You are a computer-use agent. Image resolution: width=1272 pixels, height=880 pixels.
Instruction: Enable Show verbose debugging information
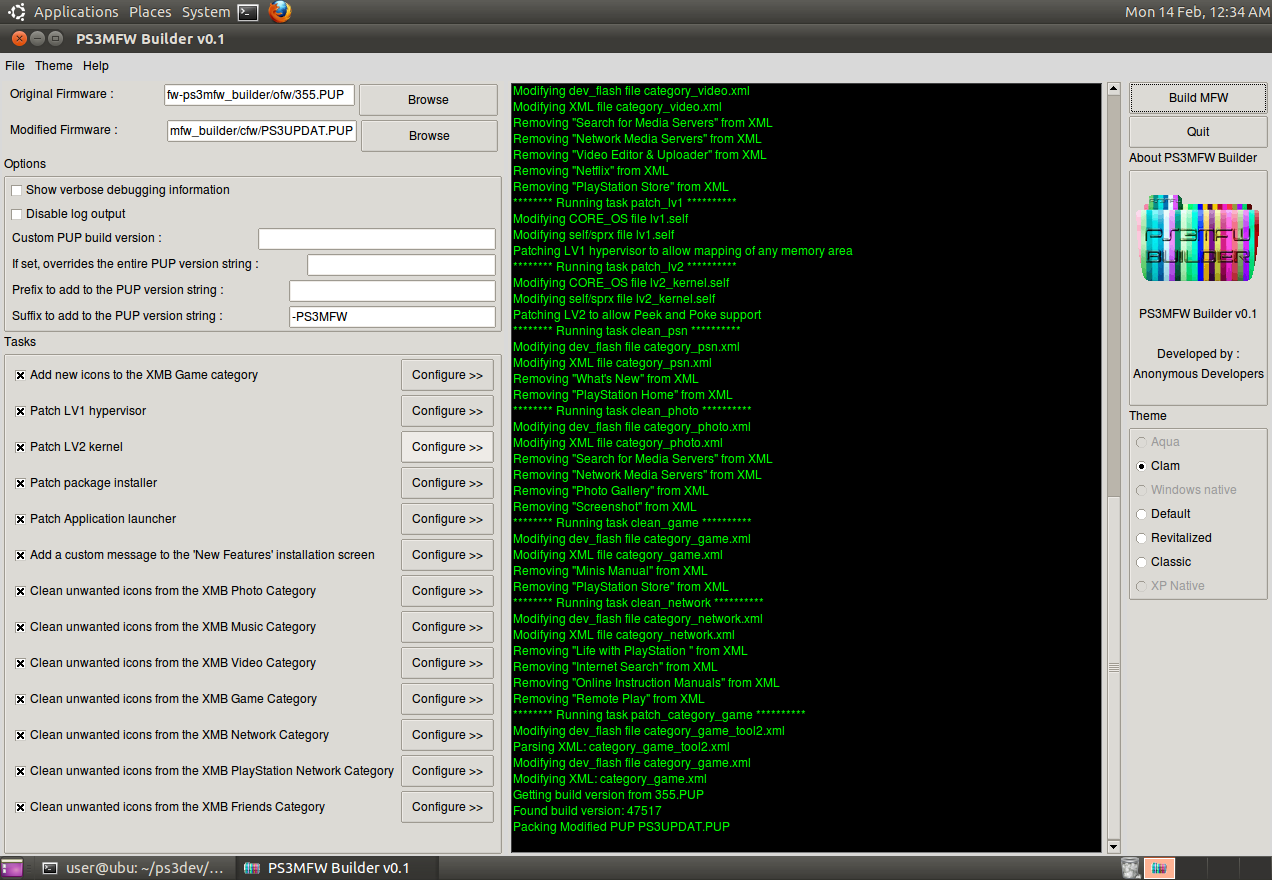pos(17,190)
